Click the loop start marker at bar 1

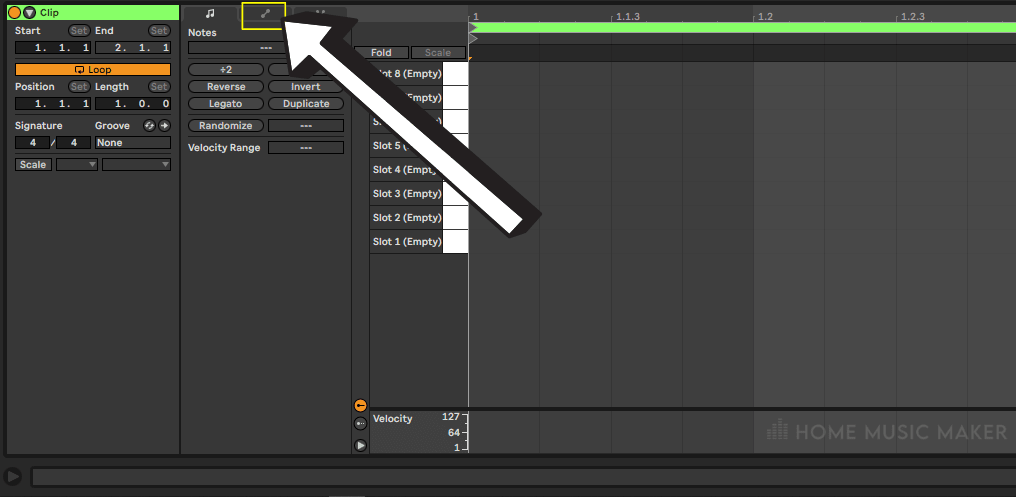(x=474, y=28)
